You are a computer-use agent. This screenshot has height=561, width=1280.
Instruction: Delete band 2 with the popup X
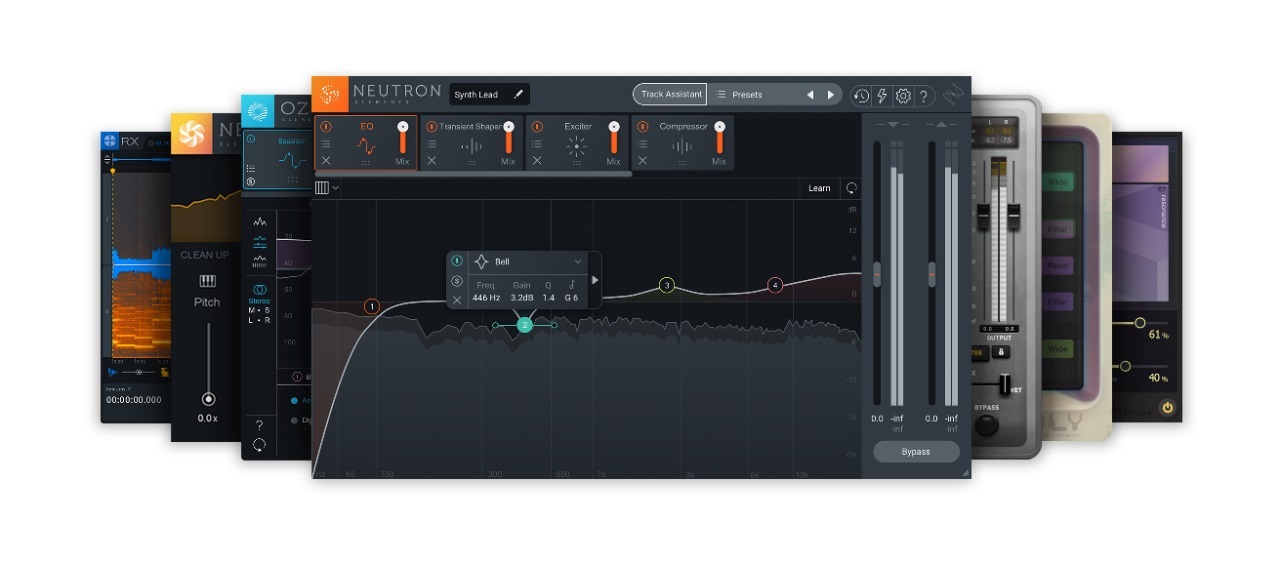point(457,299)
